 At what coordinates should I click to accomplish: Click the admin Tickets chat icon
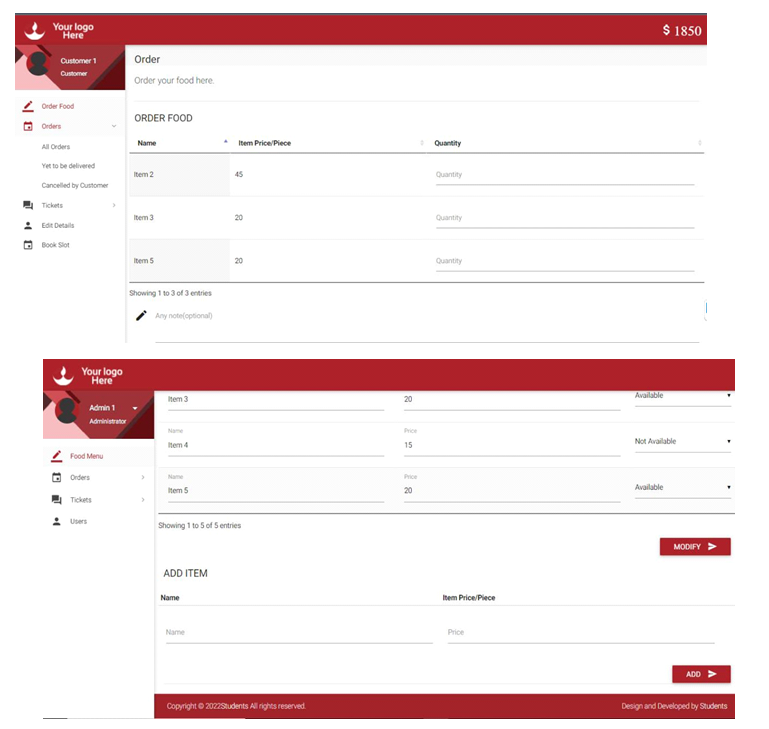(x=56, y=499)
